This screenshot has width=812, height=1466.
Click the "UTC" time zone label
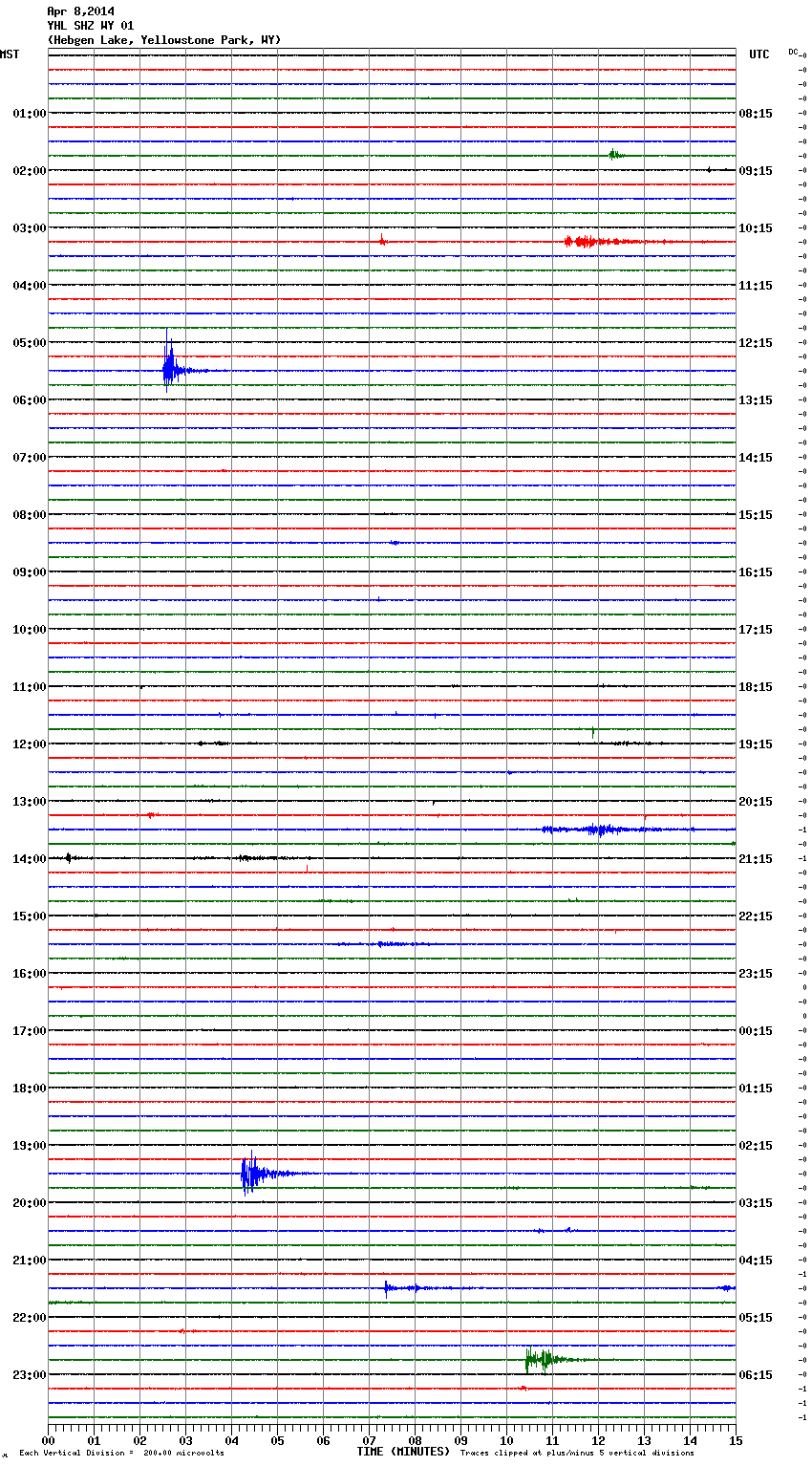[759, 54]
